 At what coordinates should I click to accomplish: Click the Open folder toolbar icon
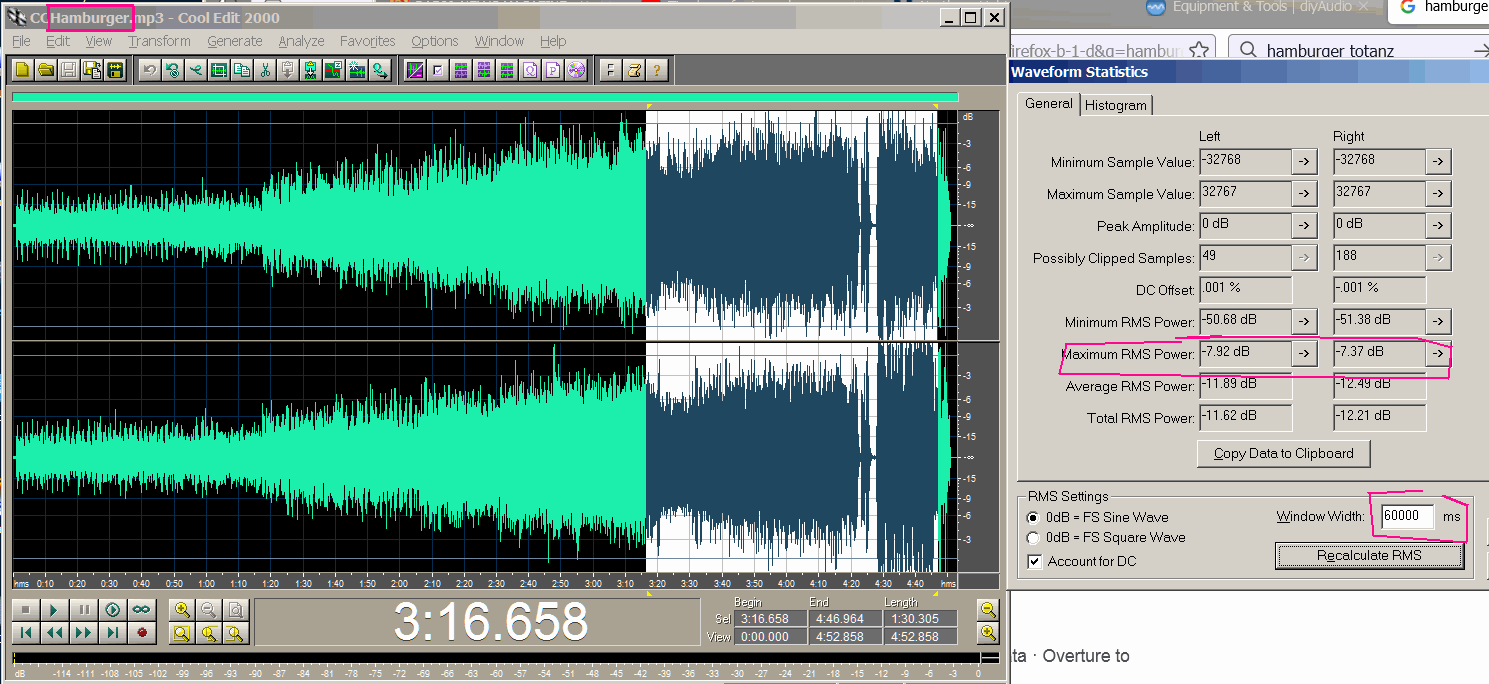point(45,70)
